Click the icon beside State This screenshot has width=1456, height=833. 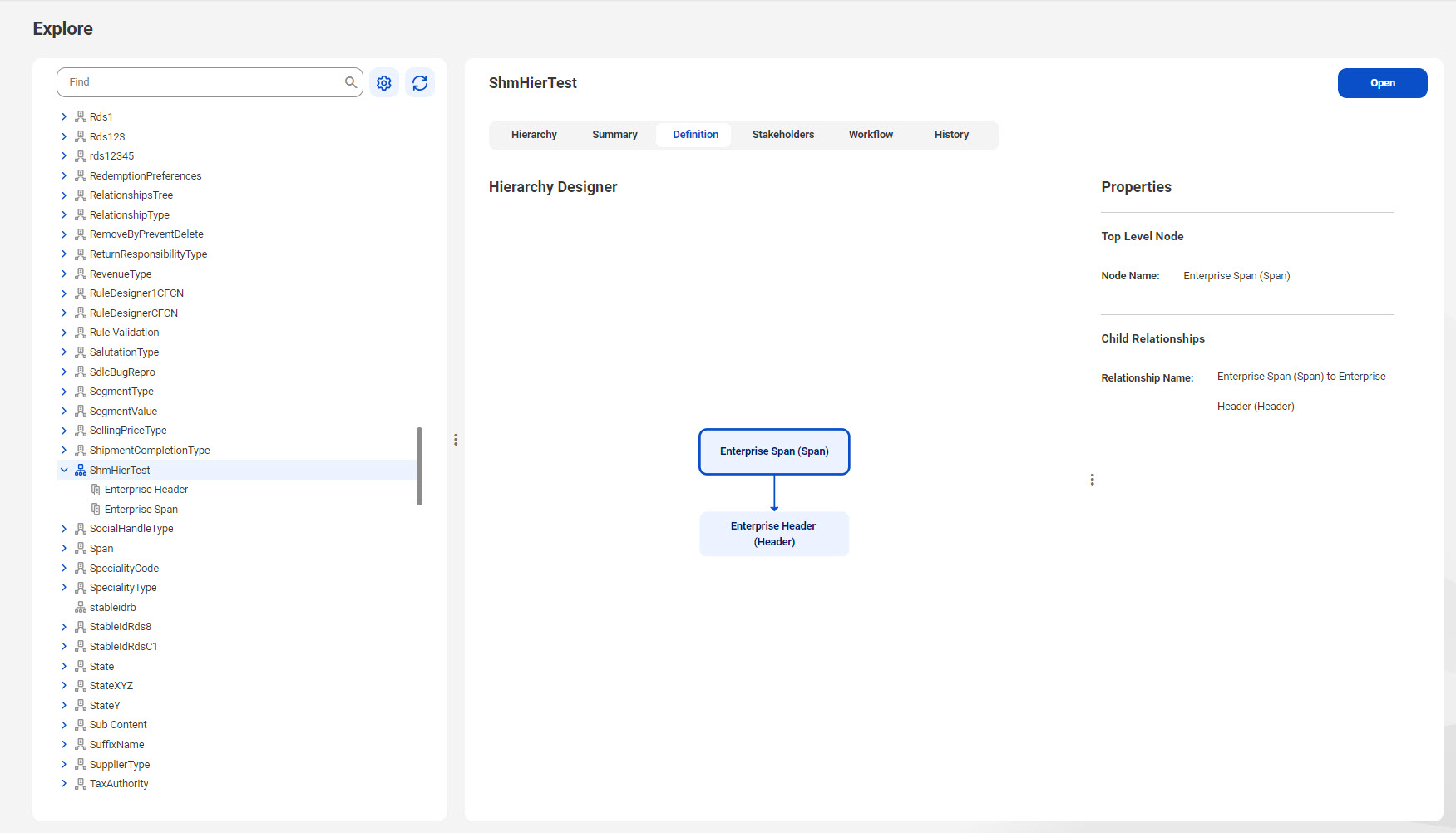click(81, 666)
